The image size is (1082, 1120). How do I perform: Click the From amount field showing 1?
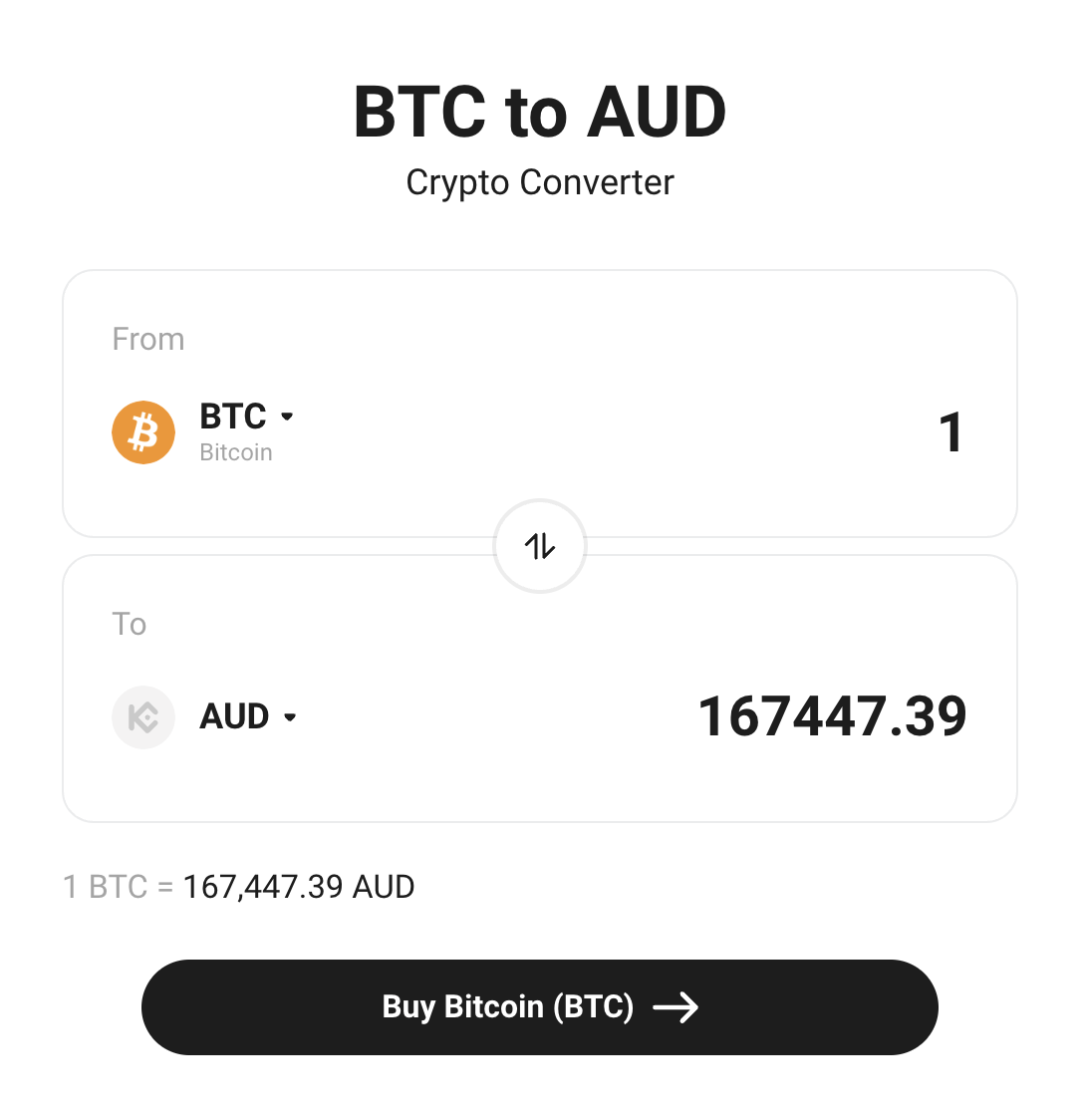click(x=950, y=432)
